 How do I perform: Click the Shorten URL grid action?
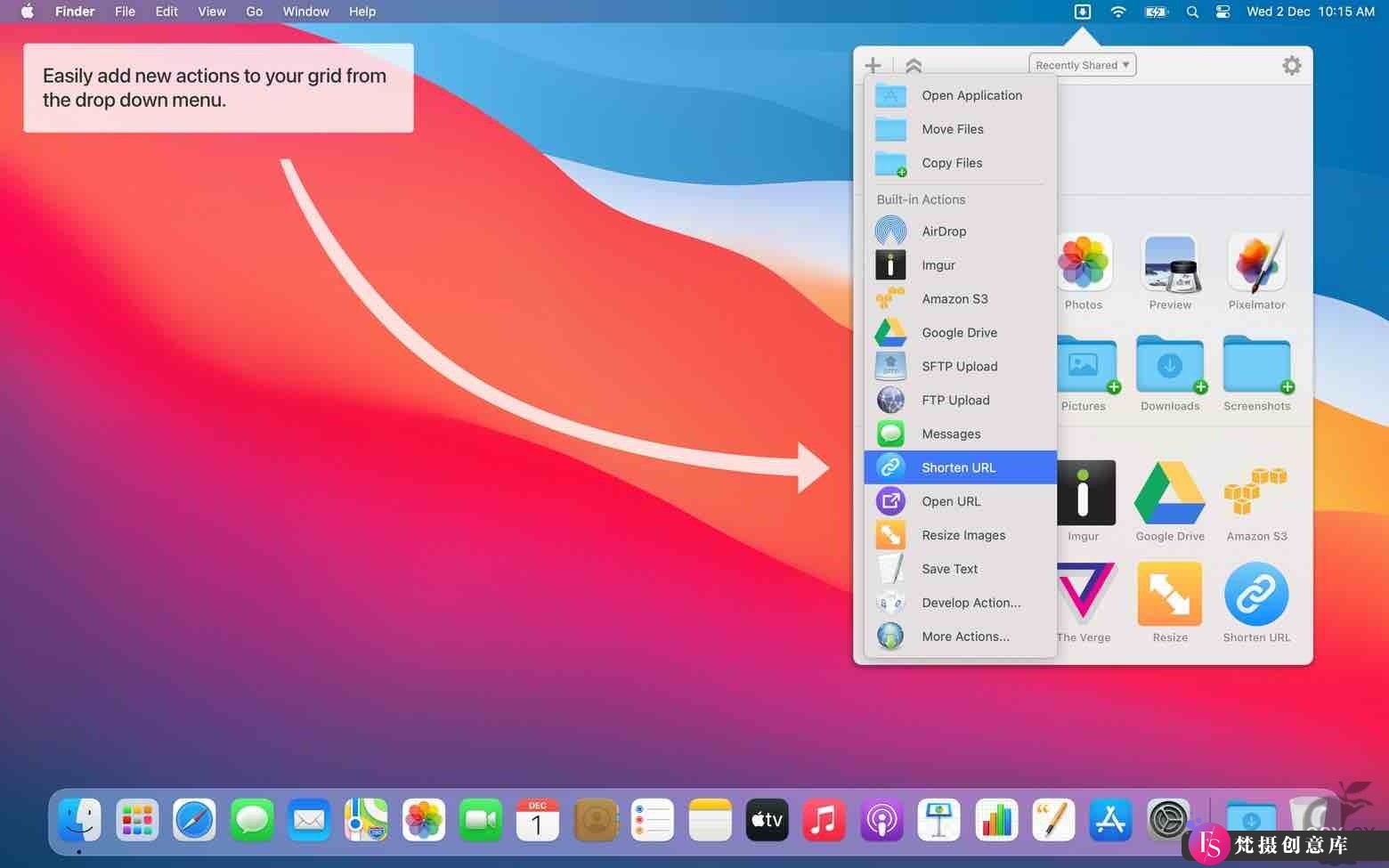pyautogui.click(x=1256, y=594)
